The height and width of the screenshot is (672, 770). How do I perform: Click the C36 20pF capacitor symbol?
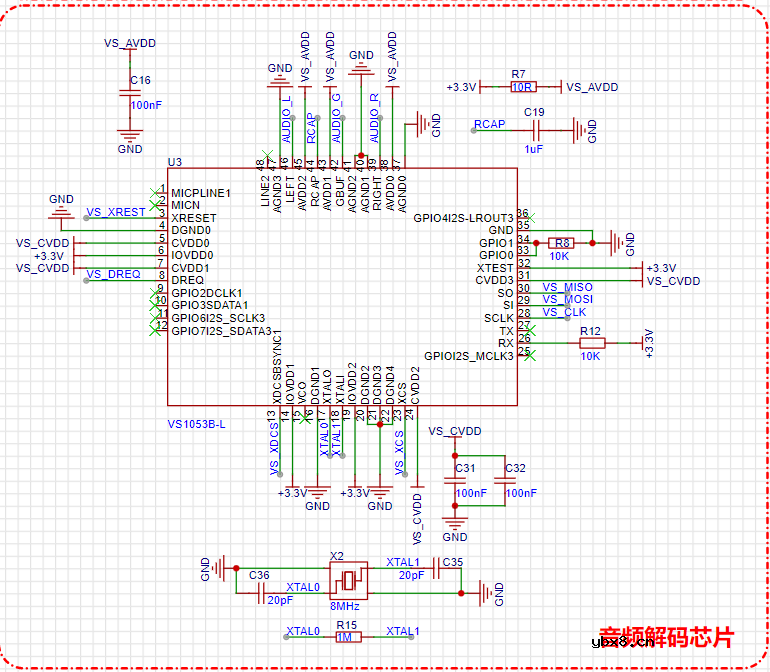(x=260, y=587)
